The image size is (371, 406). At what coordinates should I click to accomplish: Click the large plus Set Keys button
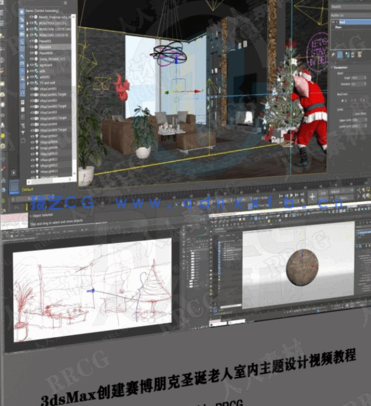312,196
